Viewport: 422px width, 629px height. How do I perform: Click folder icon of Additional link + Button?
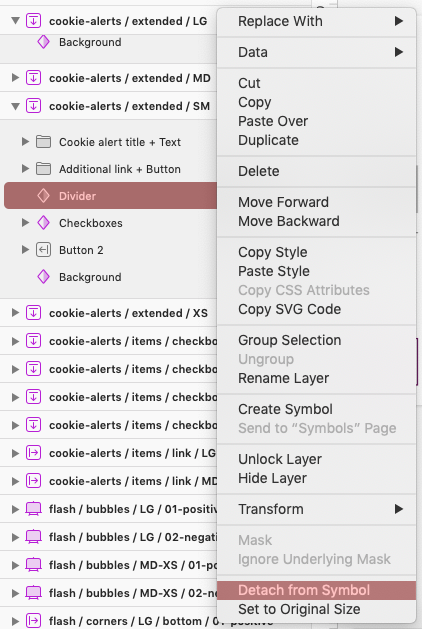point(43,169)
